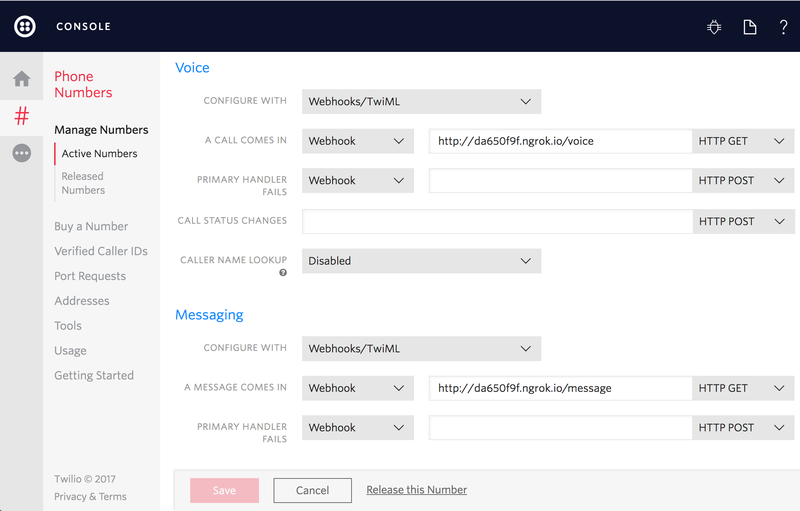Image resolution: width=800 pixels, height=511 pixels.
Task: Open A Message Comes In Webhook dropdown
Action: (x=358, y=388)
